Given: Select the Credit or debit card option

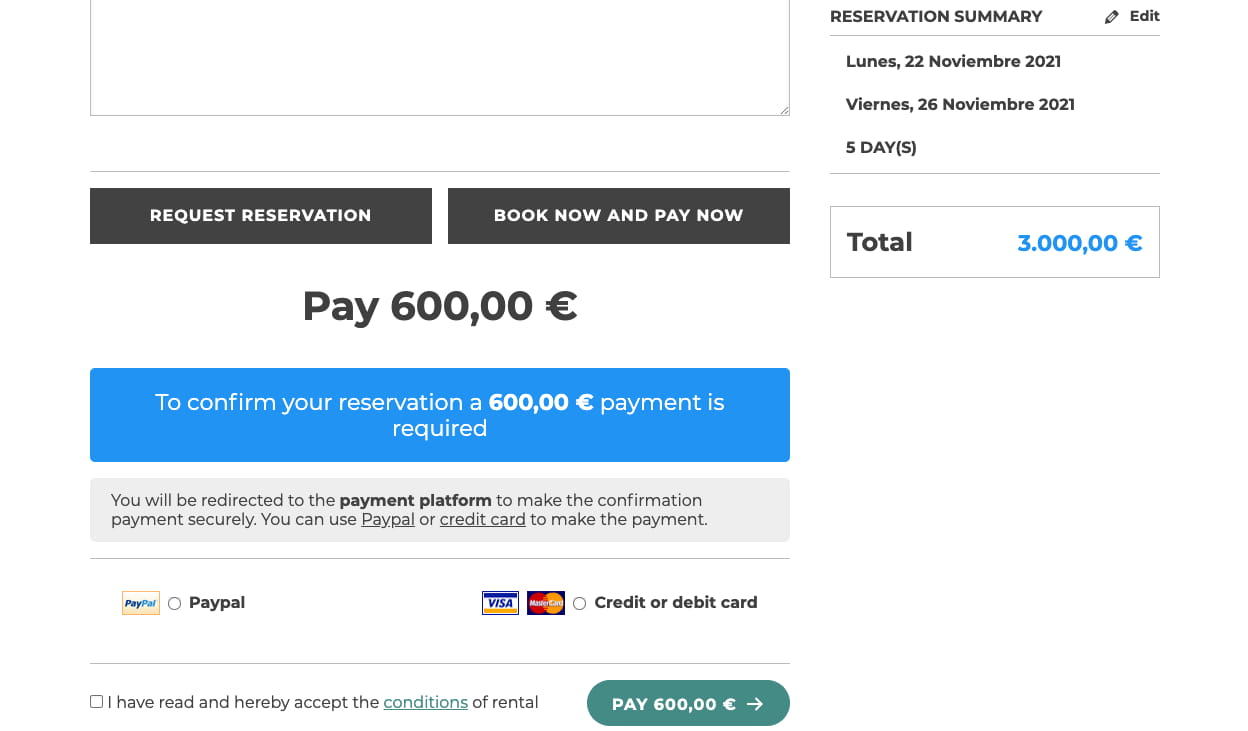Looking at the screenshot, I should point(579,603).
